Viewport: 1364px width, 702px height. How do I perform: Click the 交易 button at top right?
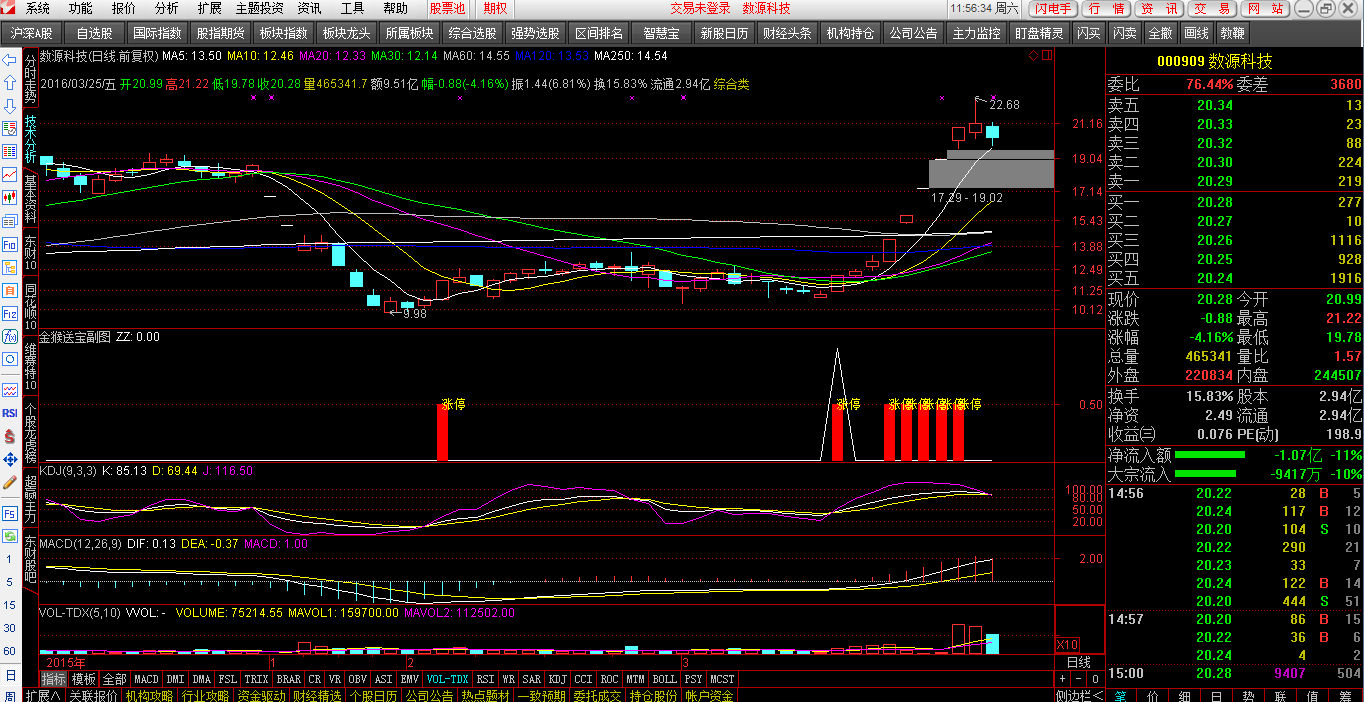1213,8
